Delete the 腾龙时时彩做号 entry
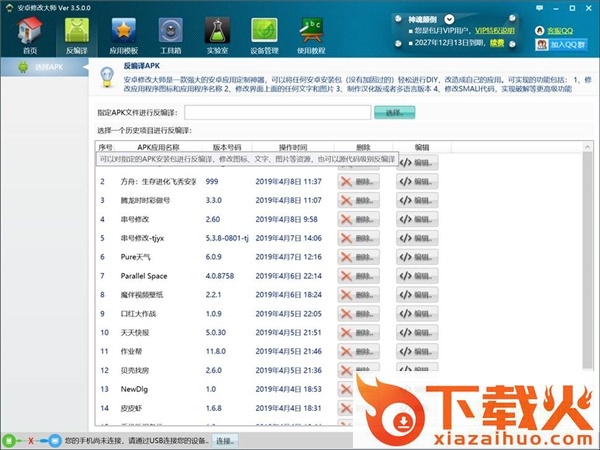Screen dimensions: 600x450 [359, 200]
